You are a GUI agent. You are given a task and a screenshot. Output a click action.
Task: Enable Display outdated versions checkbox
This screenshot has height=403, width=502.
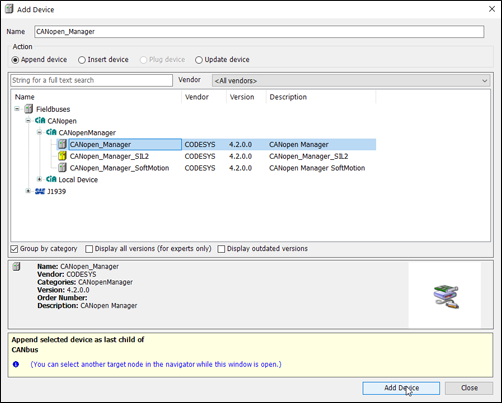[221, 249]
